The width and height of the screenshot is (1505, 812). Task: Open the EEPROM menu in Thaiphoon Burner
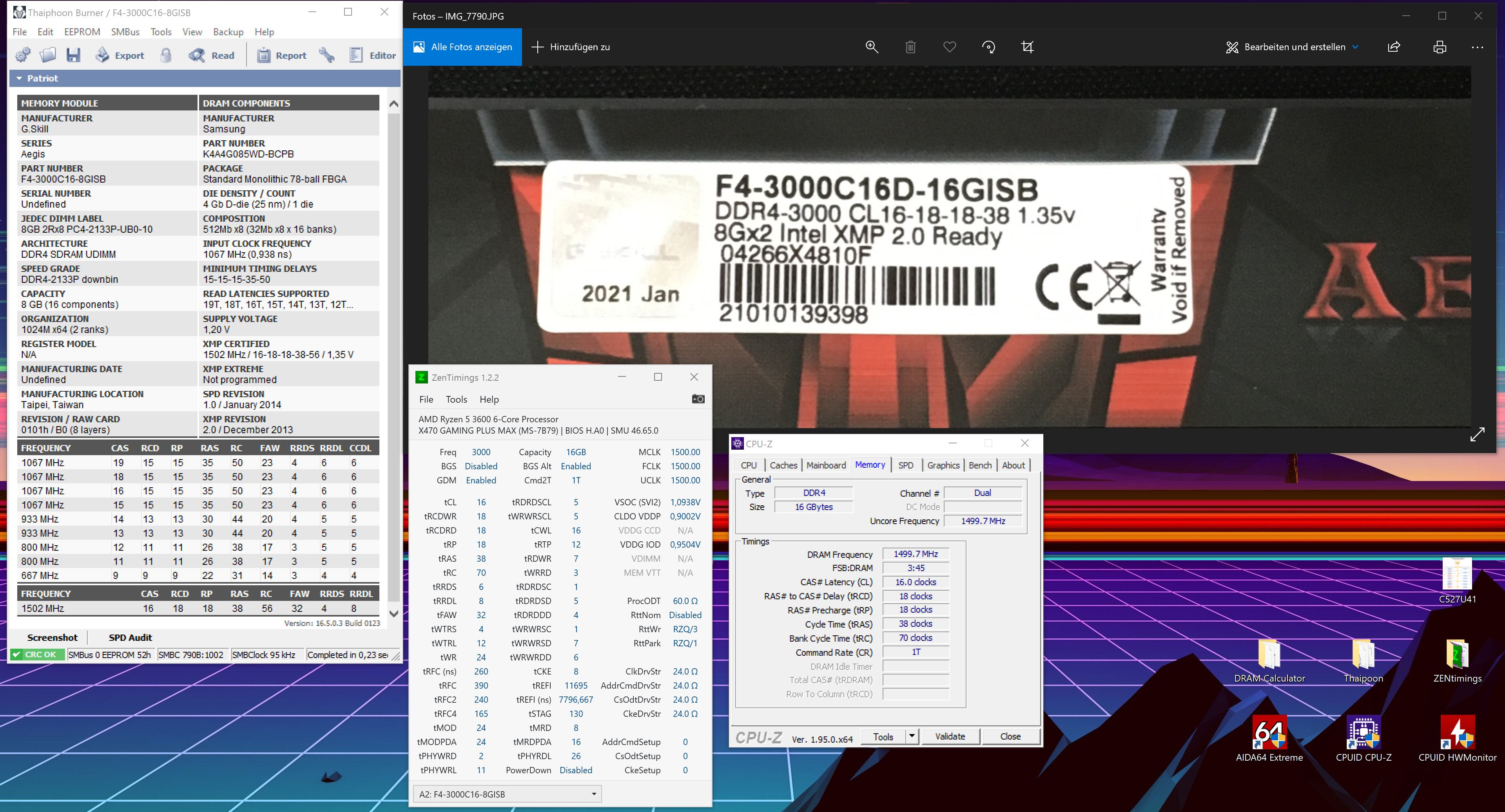pyautogui.click(x=82, y=32)
